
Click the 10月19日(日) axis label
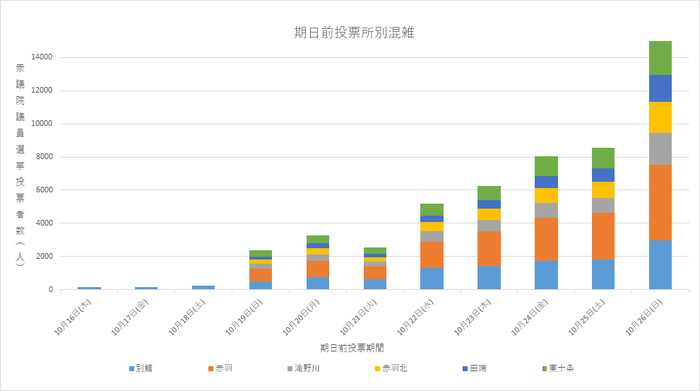coord(244,317)
